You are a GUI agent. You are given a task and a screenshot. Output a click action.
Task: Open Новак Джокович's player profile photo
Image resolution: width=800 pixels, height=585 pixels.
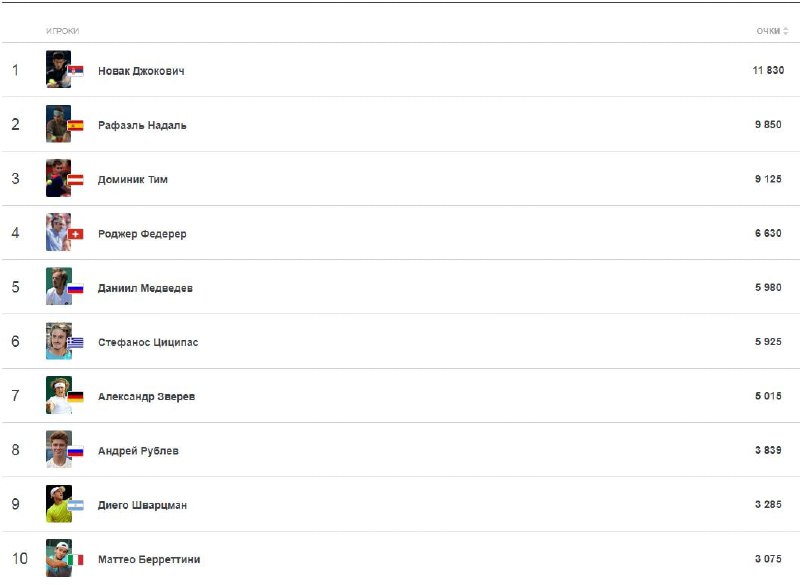pos(57,70)
